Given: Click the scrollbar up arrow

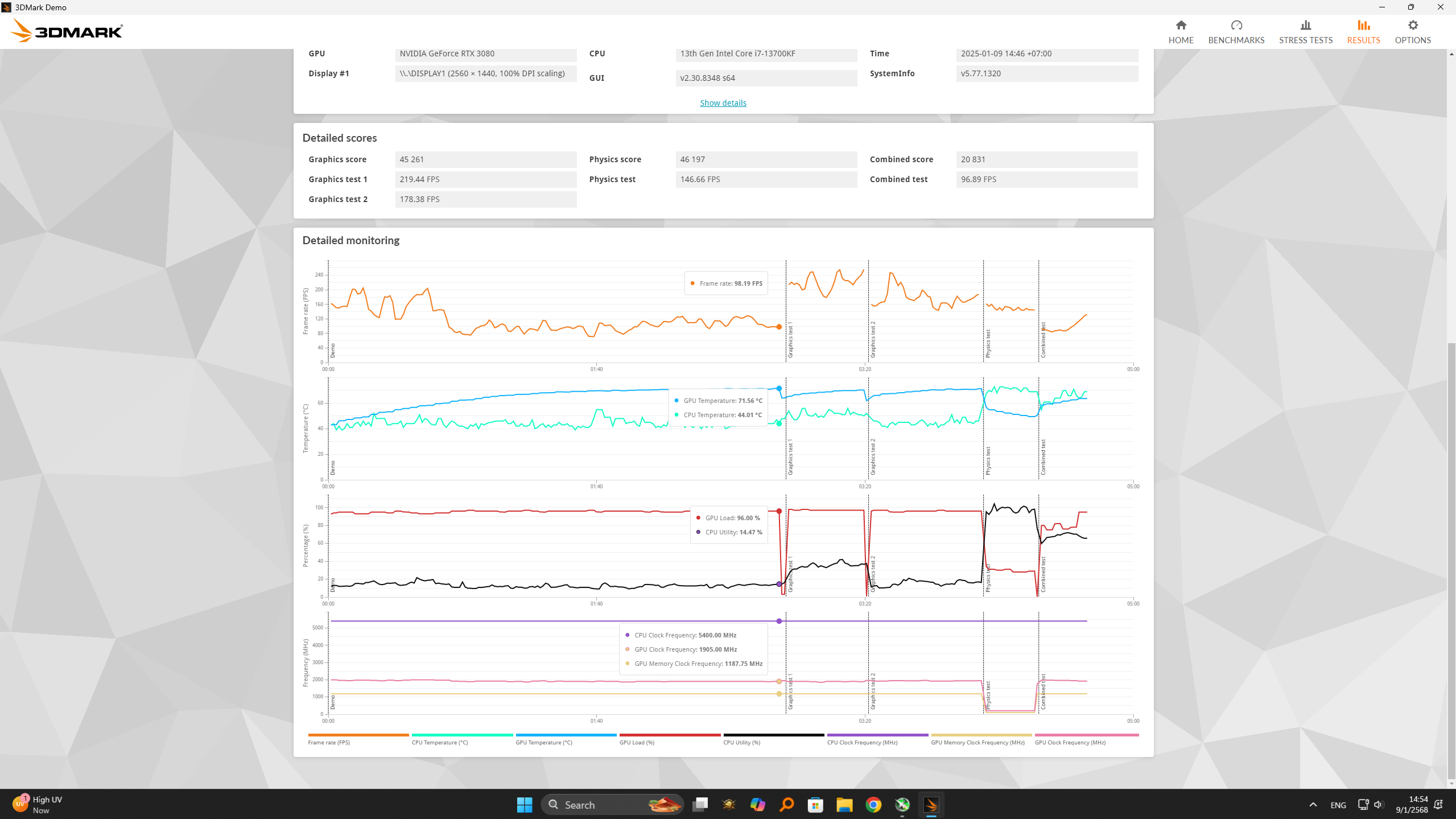Looking at the screenshot, I should click(1451, 54).
